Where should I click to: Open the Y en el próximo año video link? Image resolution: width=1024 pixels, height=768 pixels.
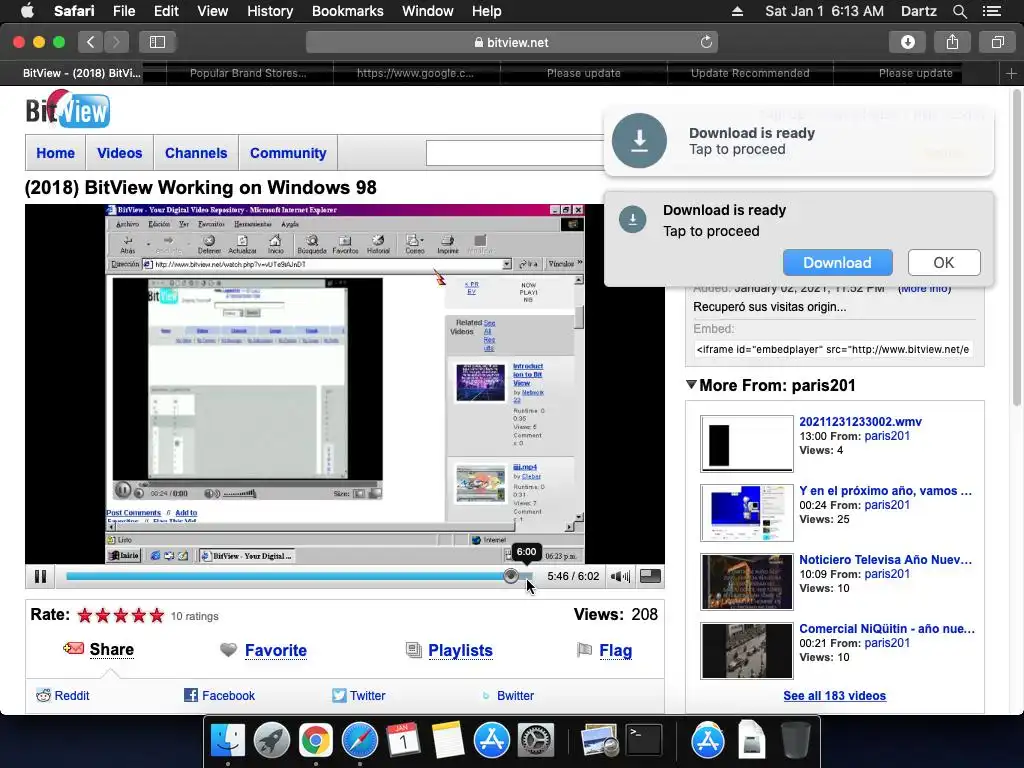pos(886,490)
